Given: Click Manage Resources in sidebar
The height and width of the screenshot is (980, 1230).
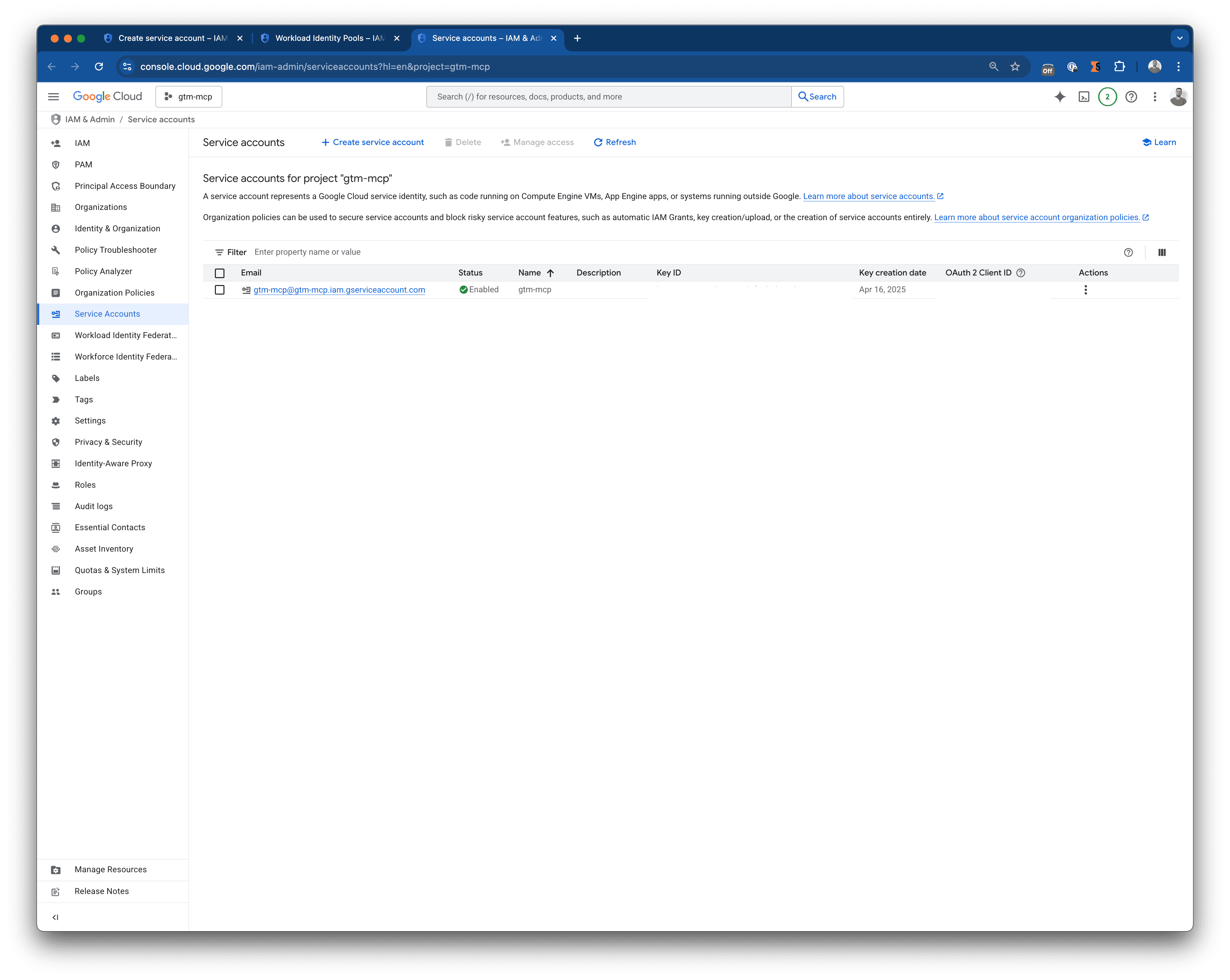Looking at the screenshot, I should (113, 870).
